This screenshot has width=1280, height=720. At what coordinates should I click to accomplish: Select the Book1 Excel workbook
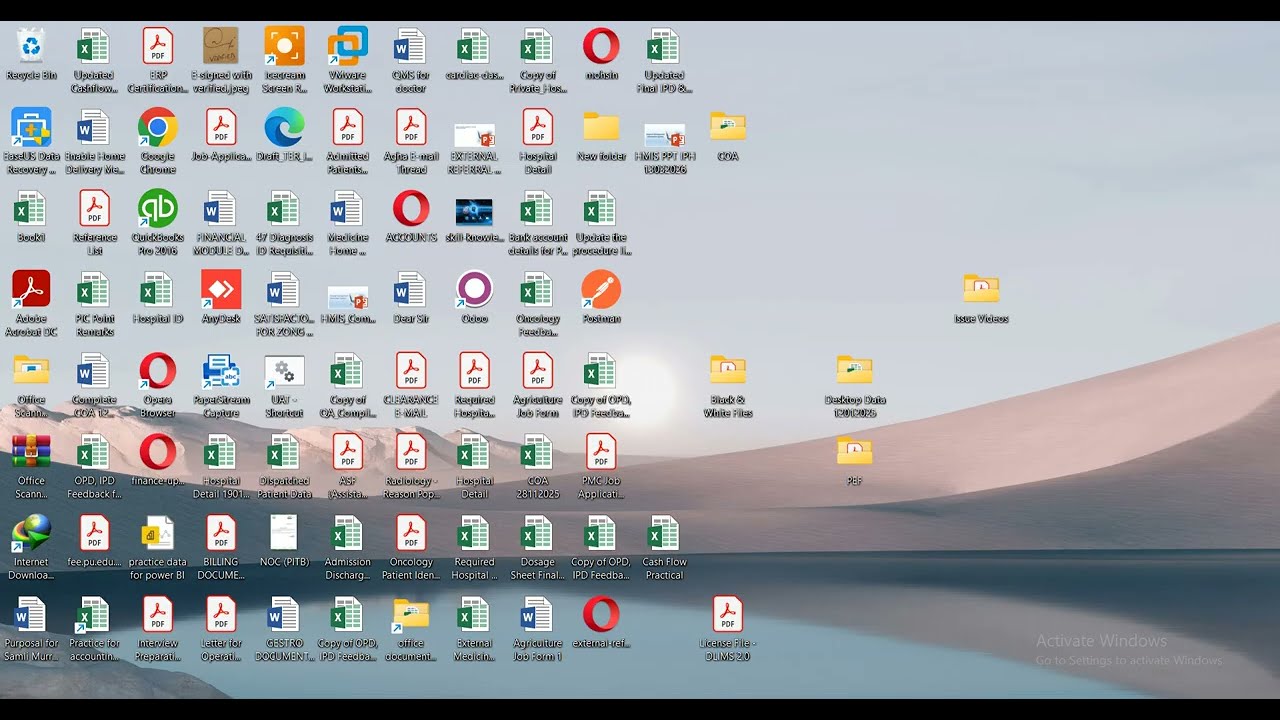coord(31,209)
